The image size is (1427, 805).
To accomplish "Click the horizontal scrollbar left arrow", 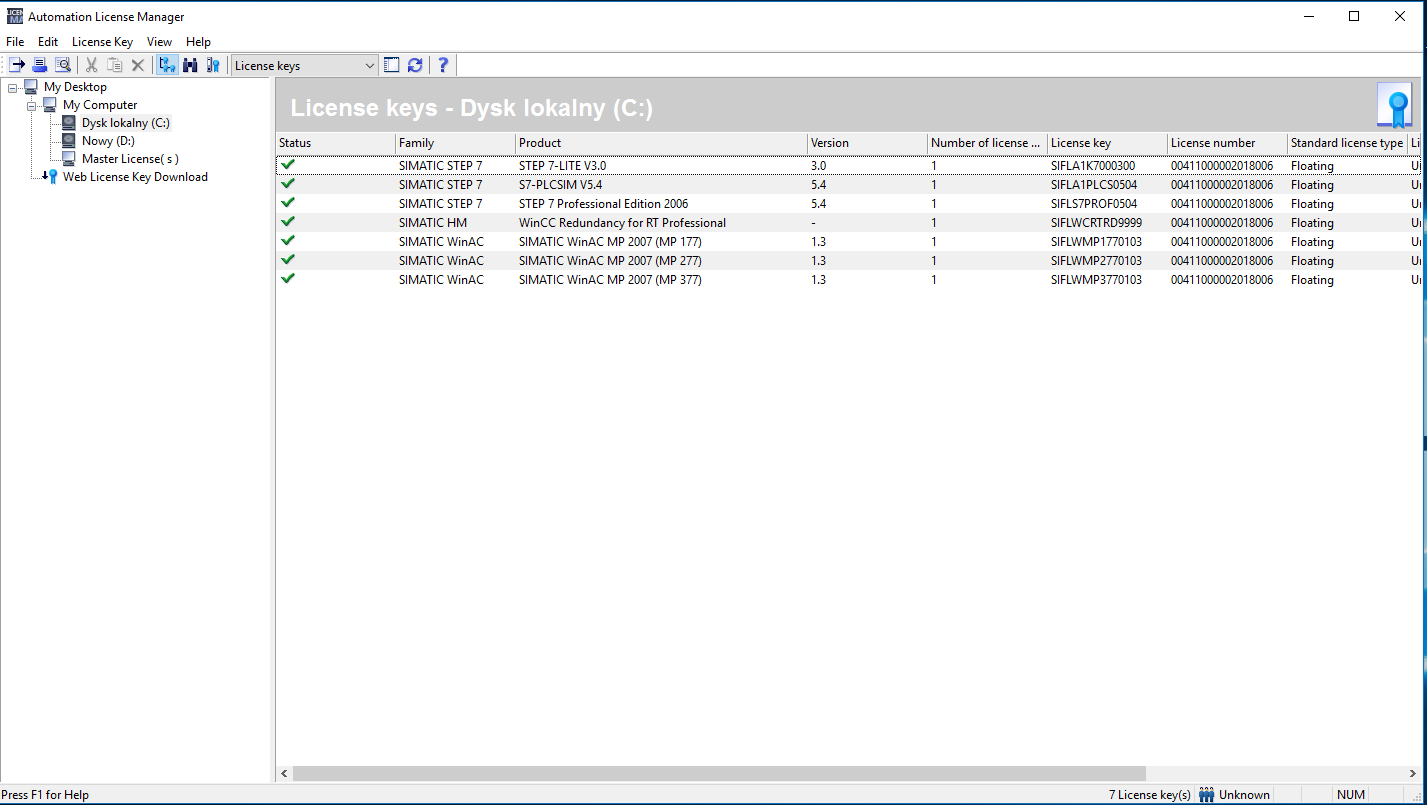I will click(x=284, y=774).
